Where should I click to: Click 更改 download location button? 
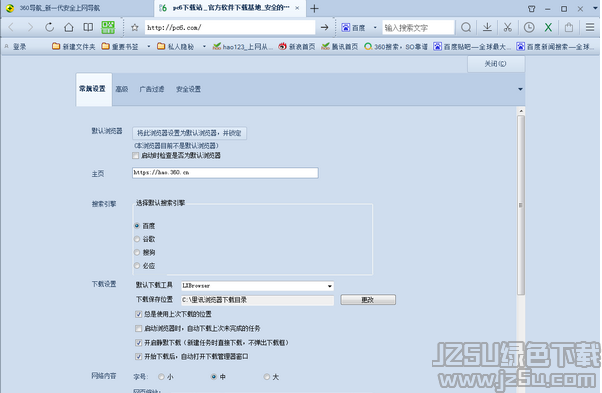[x=368, y=300]
